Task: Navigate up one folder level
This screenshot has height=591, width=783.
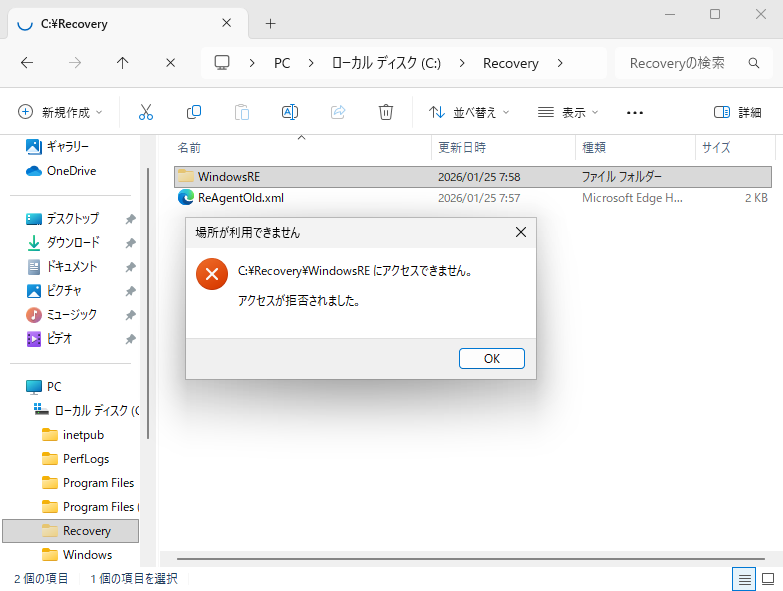Action: [123, 63]
